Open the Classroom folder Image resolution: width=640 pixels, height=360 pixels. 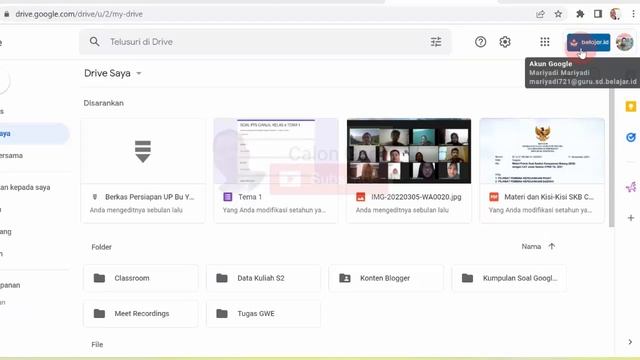[141, 278]
